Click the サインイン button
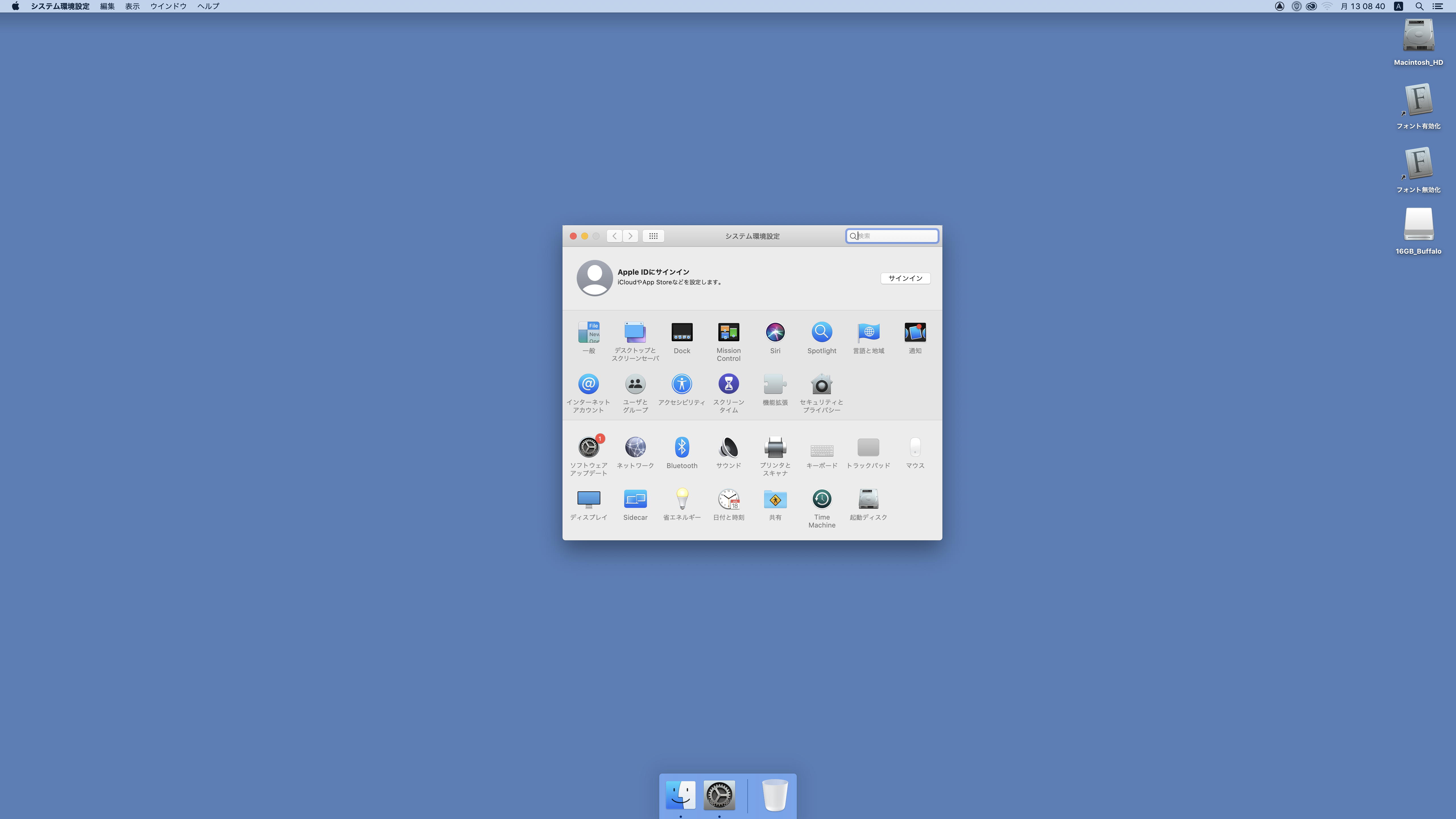The height and width of the screenshot is (819, 1456). click(905, 279)
